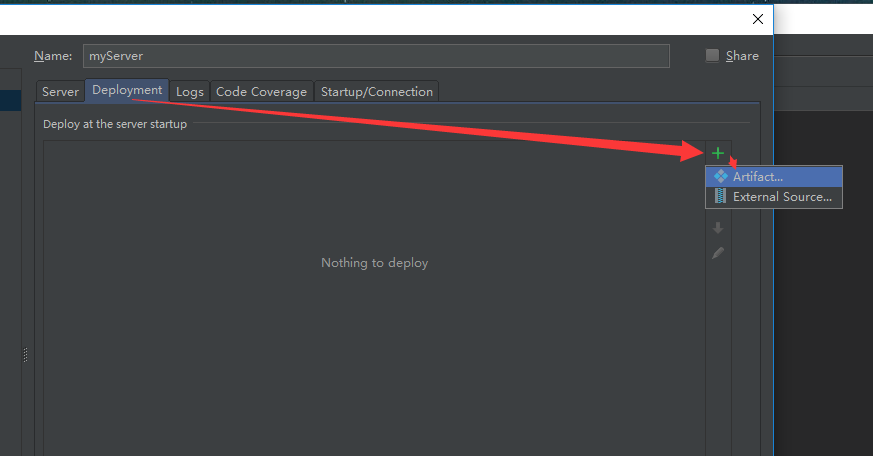
Task: Click the External Source archive icon
Action: coord(720,196)
